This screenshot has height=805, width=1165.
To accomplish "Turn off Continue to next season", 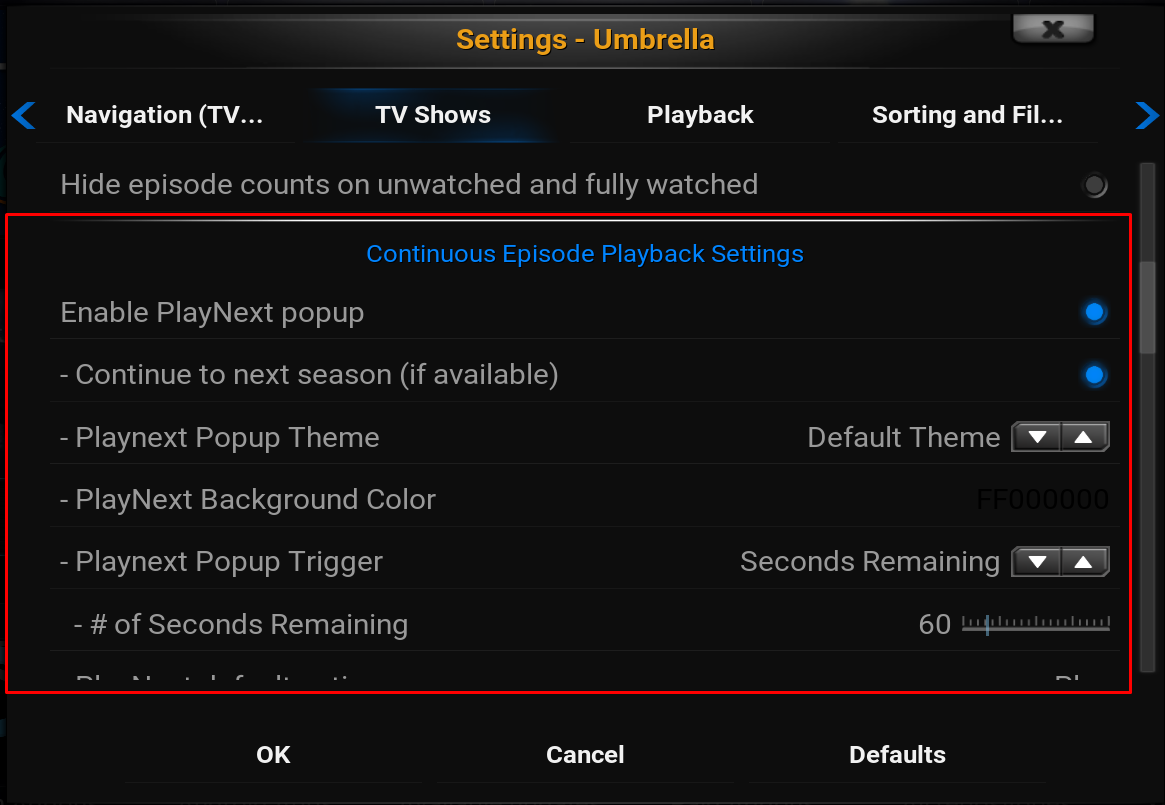I will click(x=1095, y=375).
